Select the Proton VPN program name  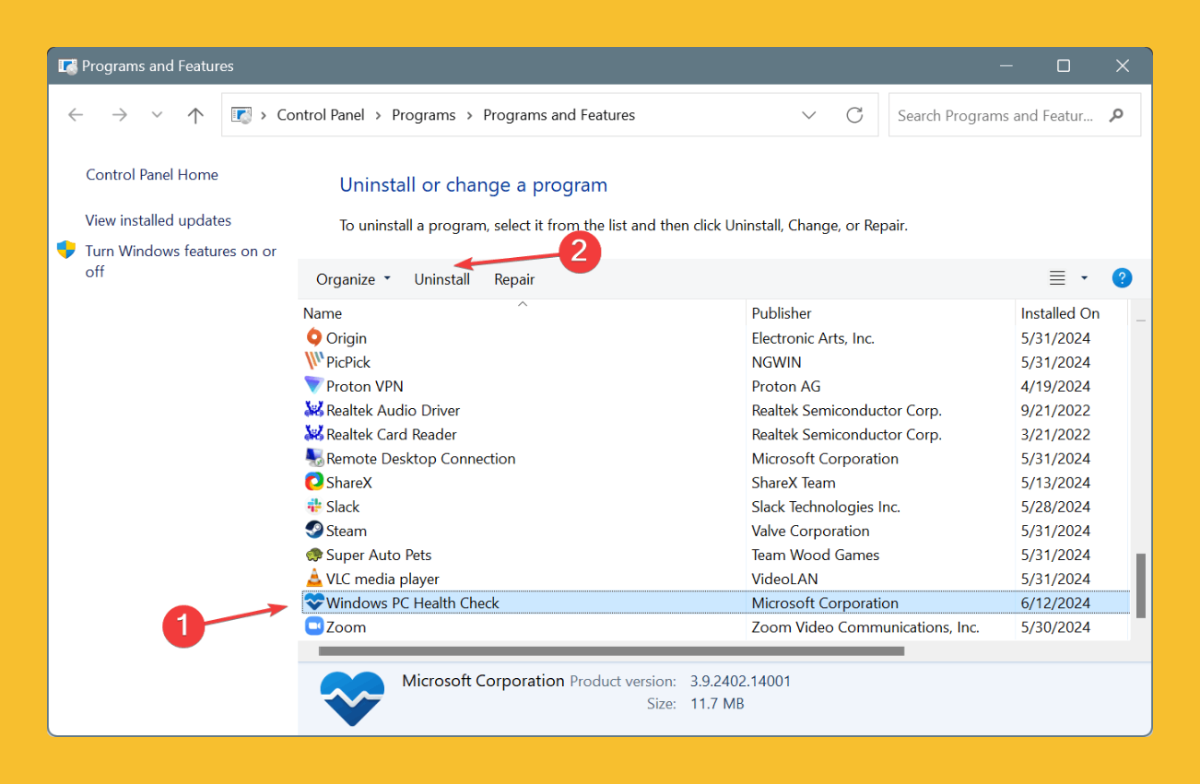365,386
